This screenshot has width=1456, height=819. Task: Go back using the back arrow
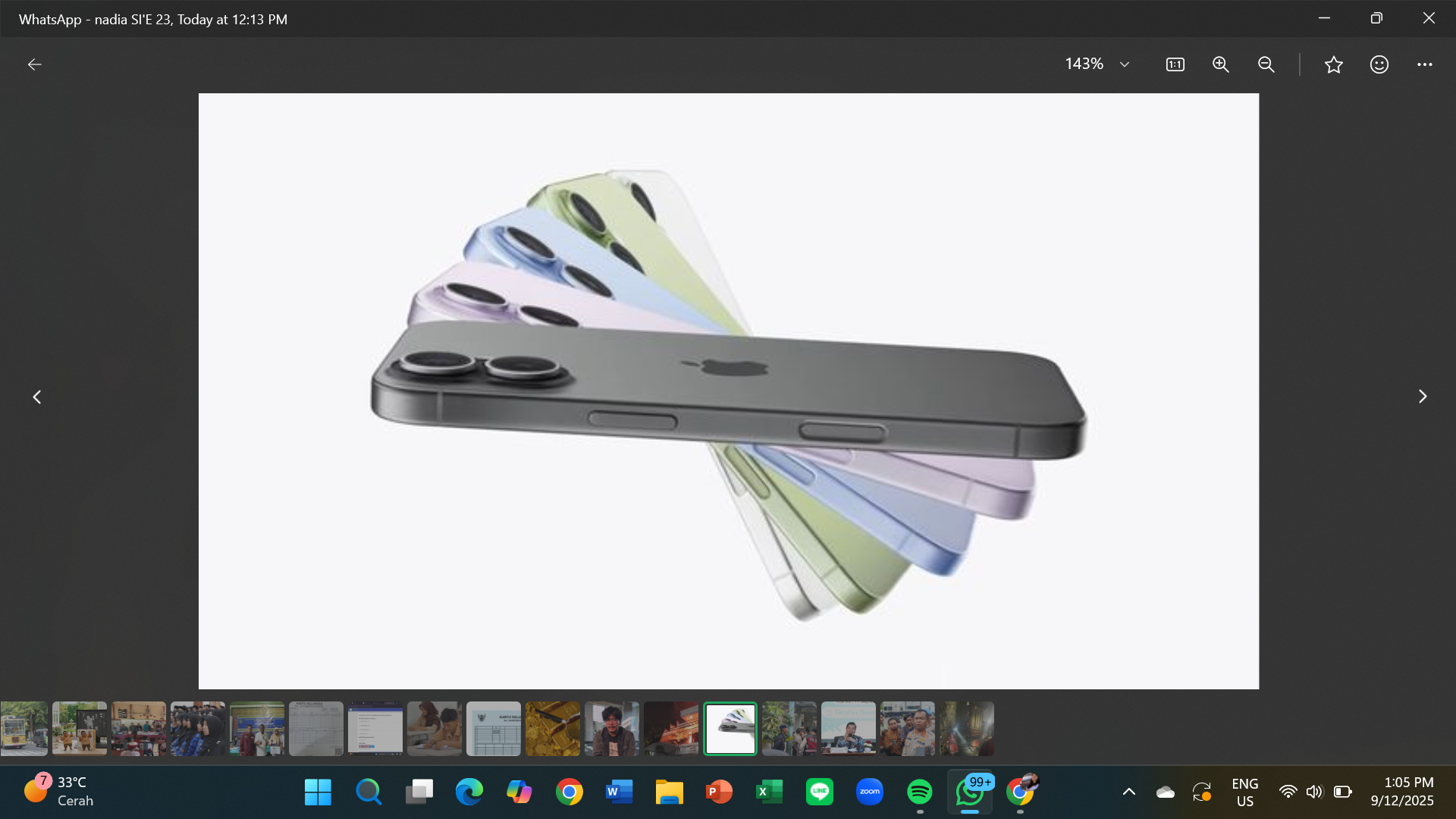[35, 64]
